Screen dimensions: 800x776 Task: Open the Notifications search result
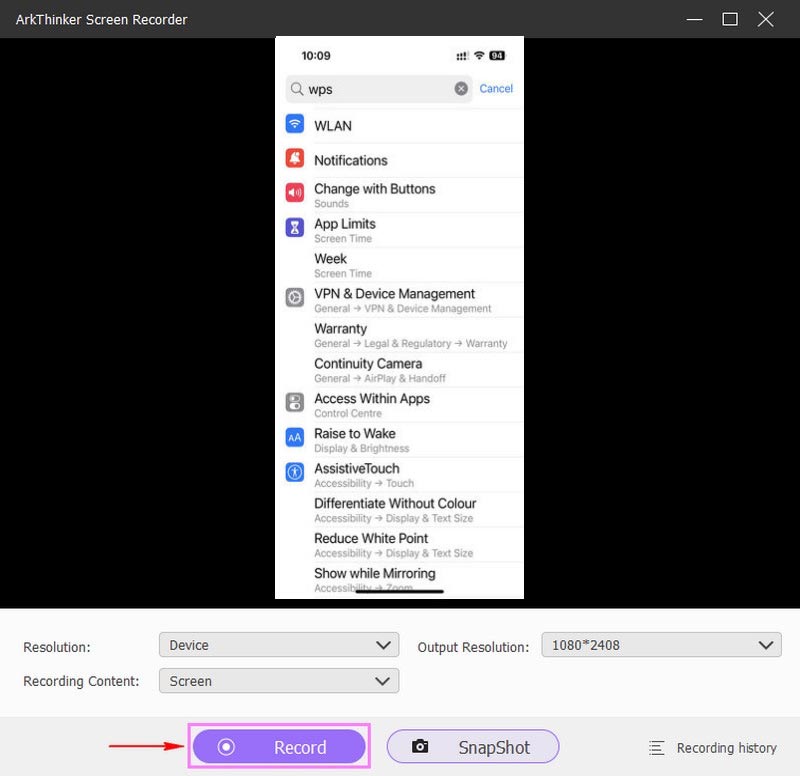coord(399,160)
